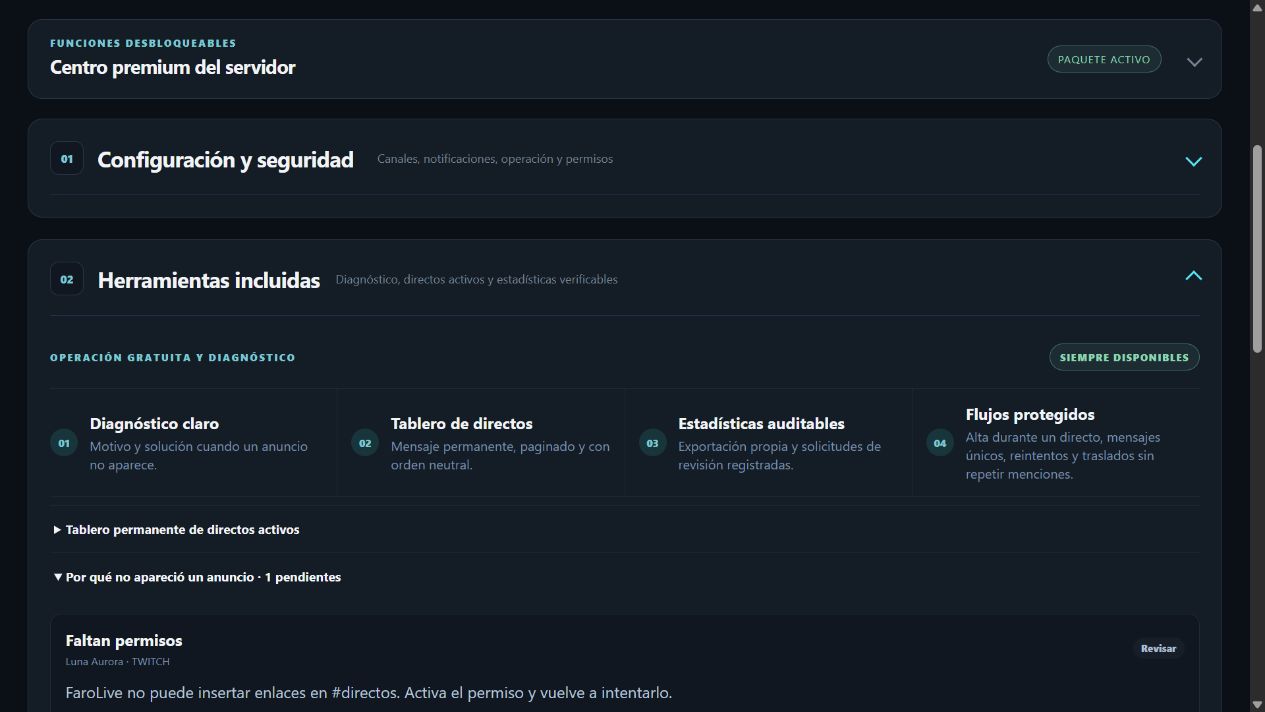Click round 02 icon of Tablero de directos

(365, 442)
